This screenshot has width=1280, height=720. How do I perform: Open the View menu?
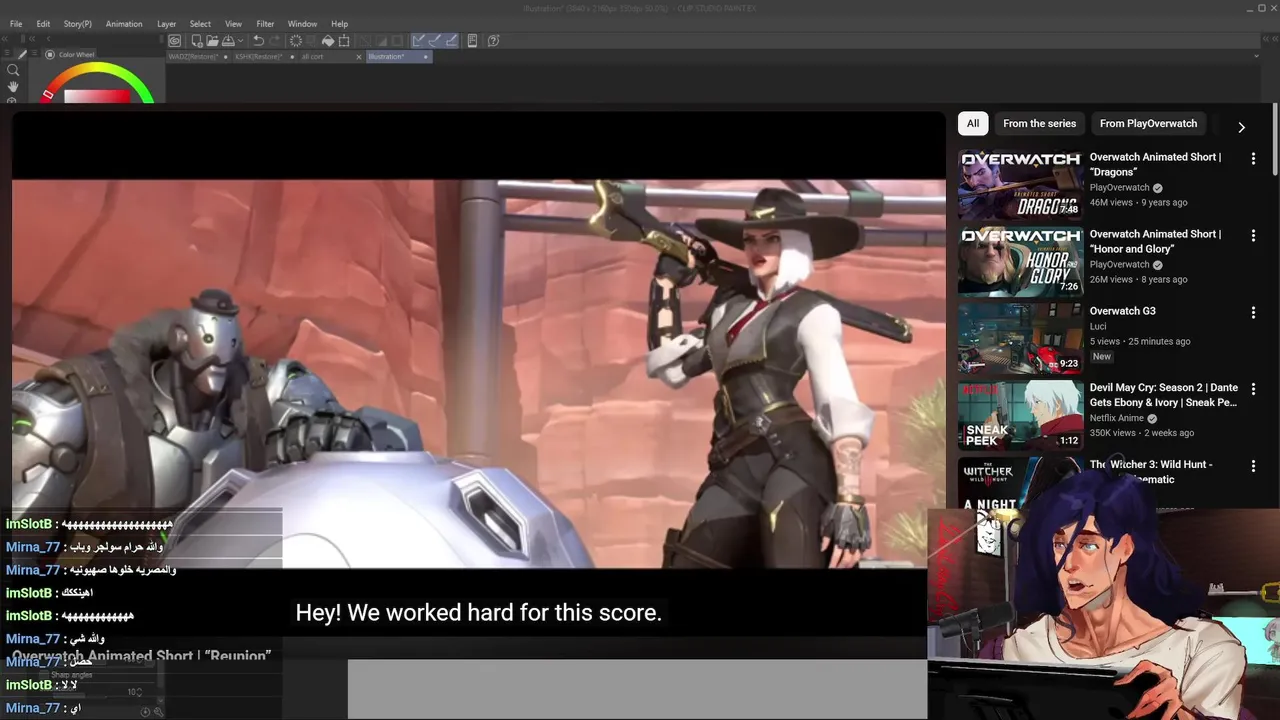(233, 24)
